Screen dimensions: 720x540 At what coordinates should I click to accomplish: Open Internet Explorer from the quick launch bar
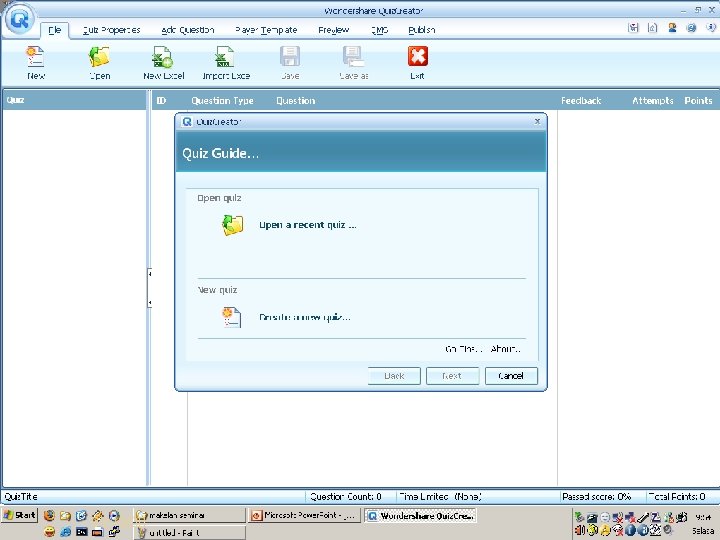pos(65,531)
